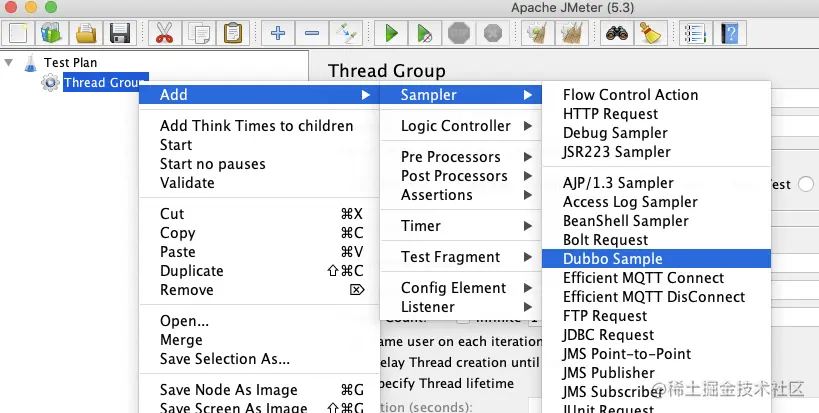819x413 pixels.
Task: Open the Pre Processors submenu arrow
Action: [x=528, y=157]
